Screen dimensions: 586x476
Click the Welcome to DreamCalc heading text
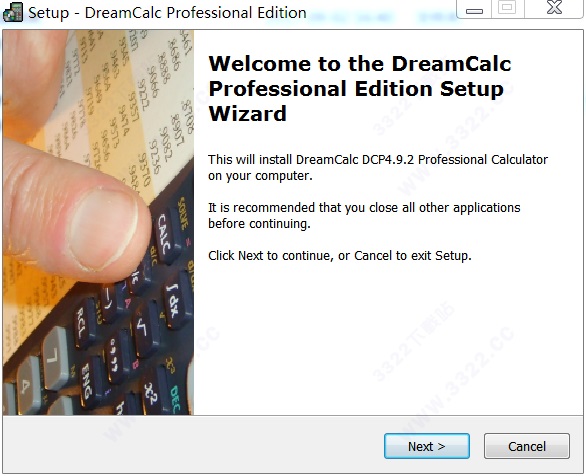tap(360, 89)
